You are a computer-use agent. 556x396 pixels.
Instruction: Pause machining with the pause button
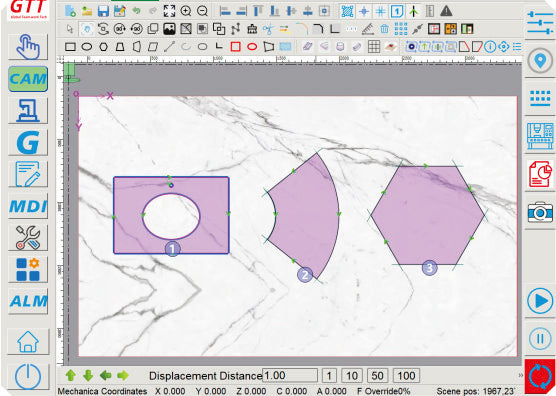[540, 339]
